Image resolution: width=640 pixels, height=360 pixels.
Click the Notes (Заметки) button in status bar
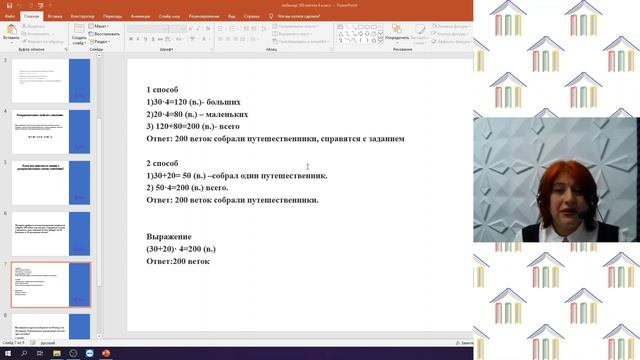pyautogui.click(x=464, y=343)
